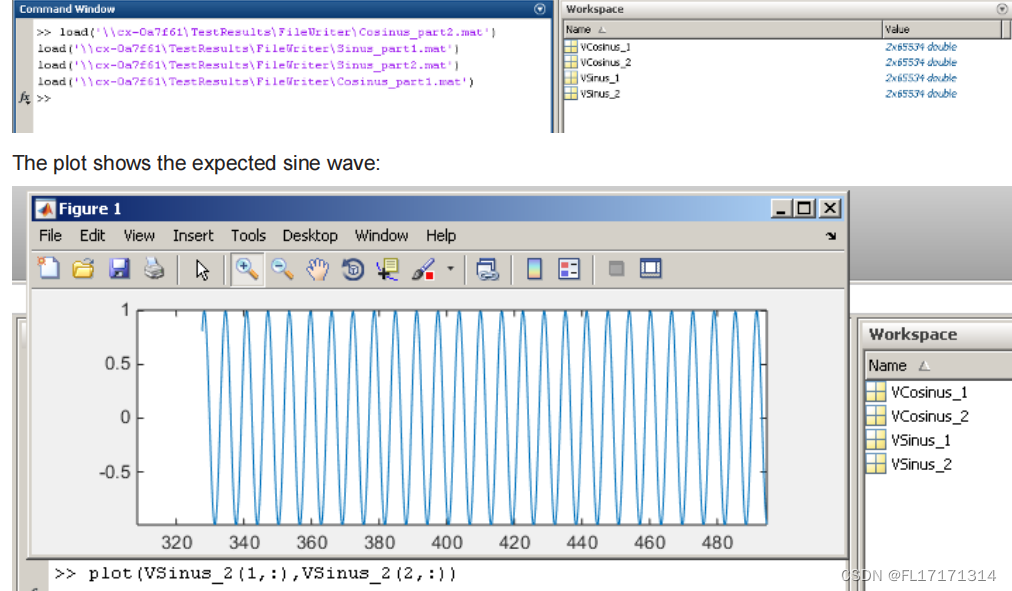Select the Zoom Out magnifier tool
Viewport: 1012px width, 591px height.
(x=282, y=269)
